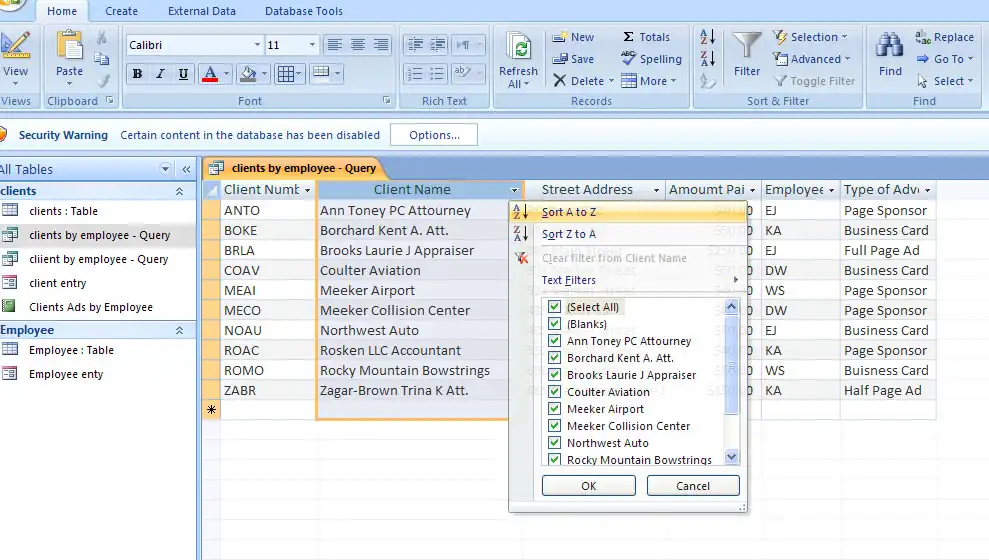The width and height of the screenshot is (989, 560).
Task: Click the security warning Options... button
Action: pos(434,135)
